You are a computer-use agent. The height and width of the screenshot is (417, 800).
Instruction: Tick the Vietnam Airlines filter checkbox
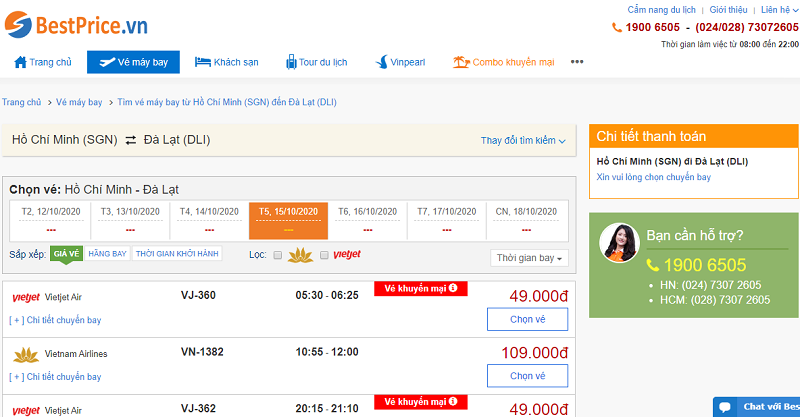278,255
